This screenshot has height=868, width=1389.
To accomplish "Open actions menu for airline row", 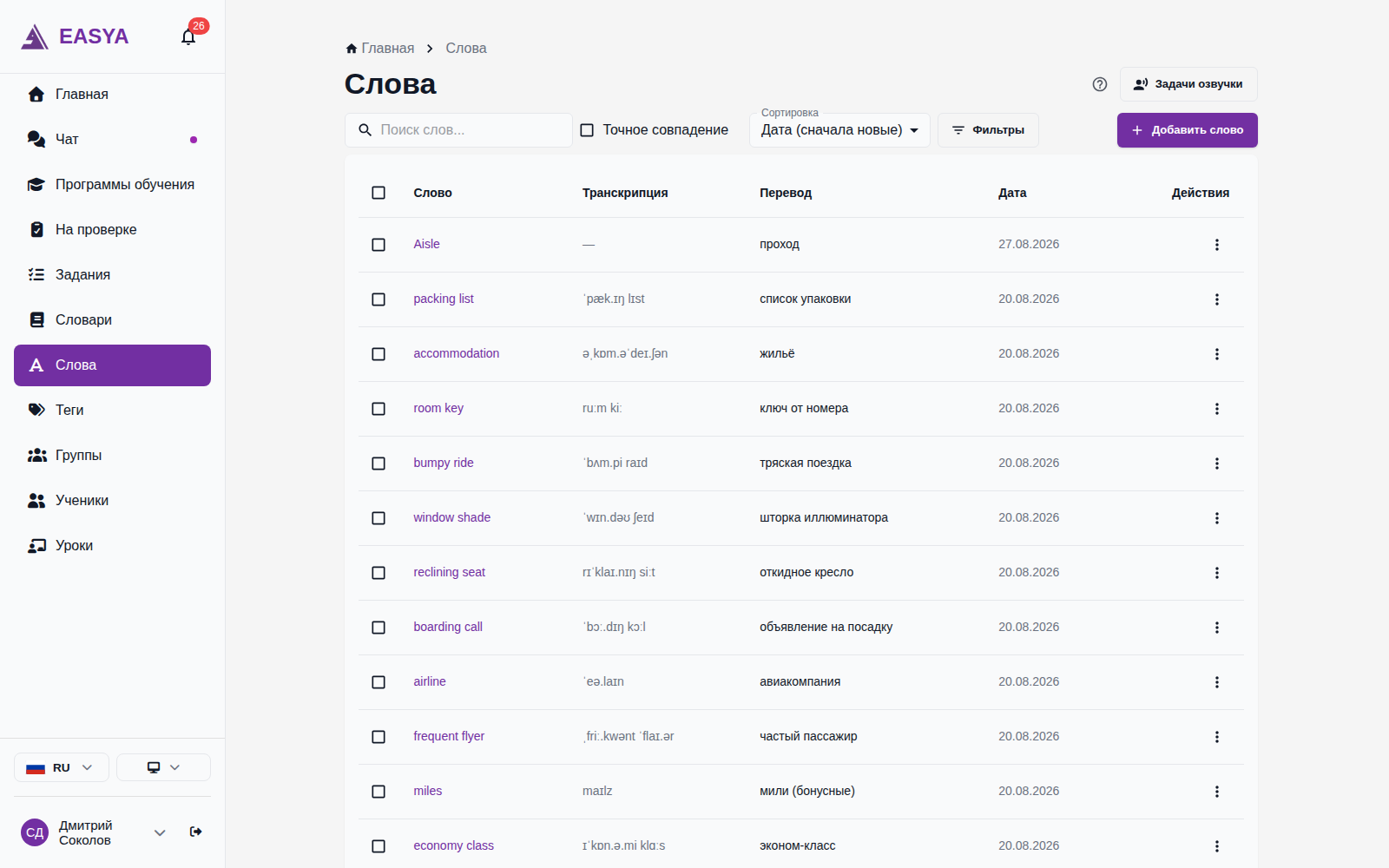I will tap(1217, 682).
